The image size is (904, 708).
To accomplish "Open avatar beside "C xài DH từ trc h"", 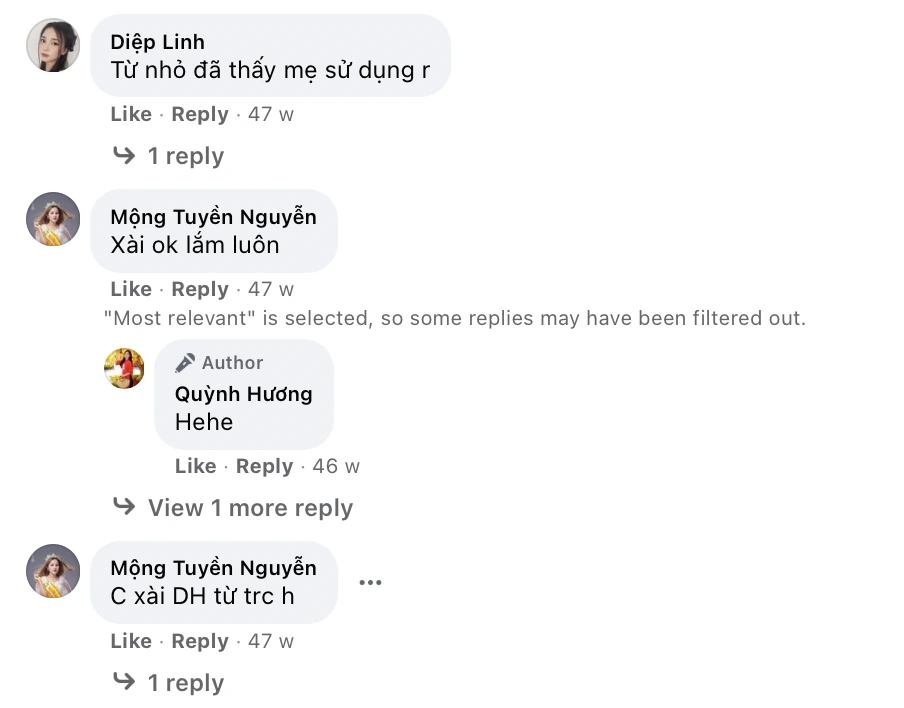I will click(53, 571).
